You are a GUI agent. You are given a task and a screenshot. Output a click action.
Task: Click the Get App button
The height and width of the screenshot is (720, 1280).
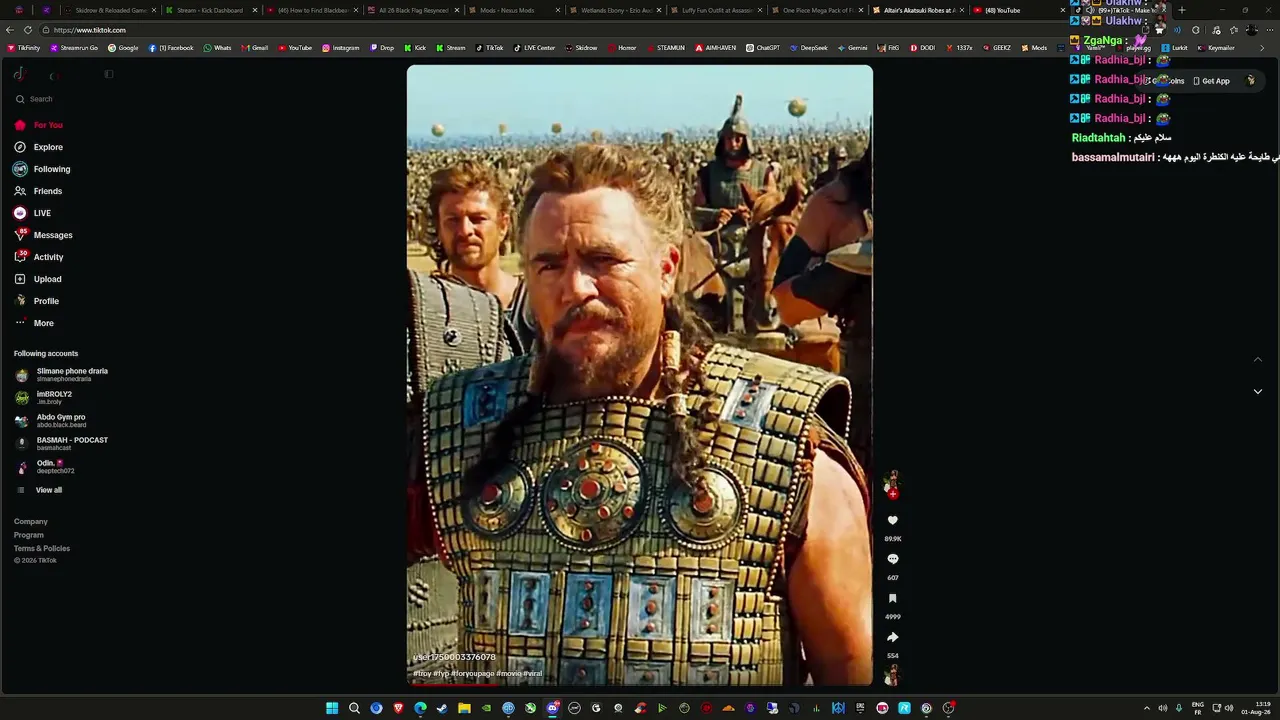coord(1211,81)
